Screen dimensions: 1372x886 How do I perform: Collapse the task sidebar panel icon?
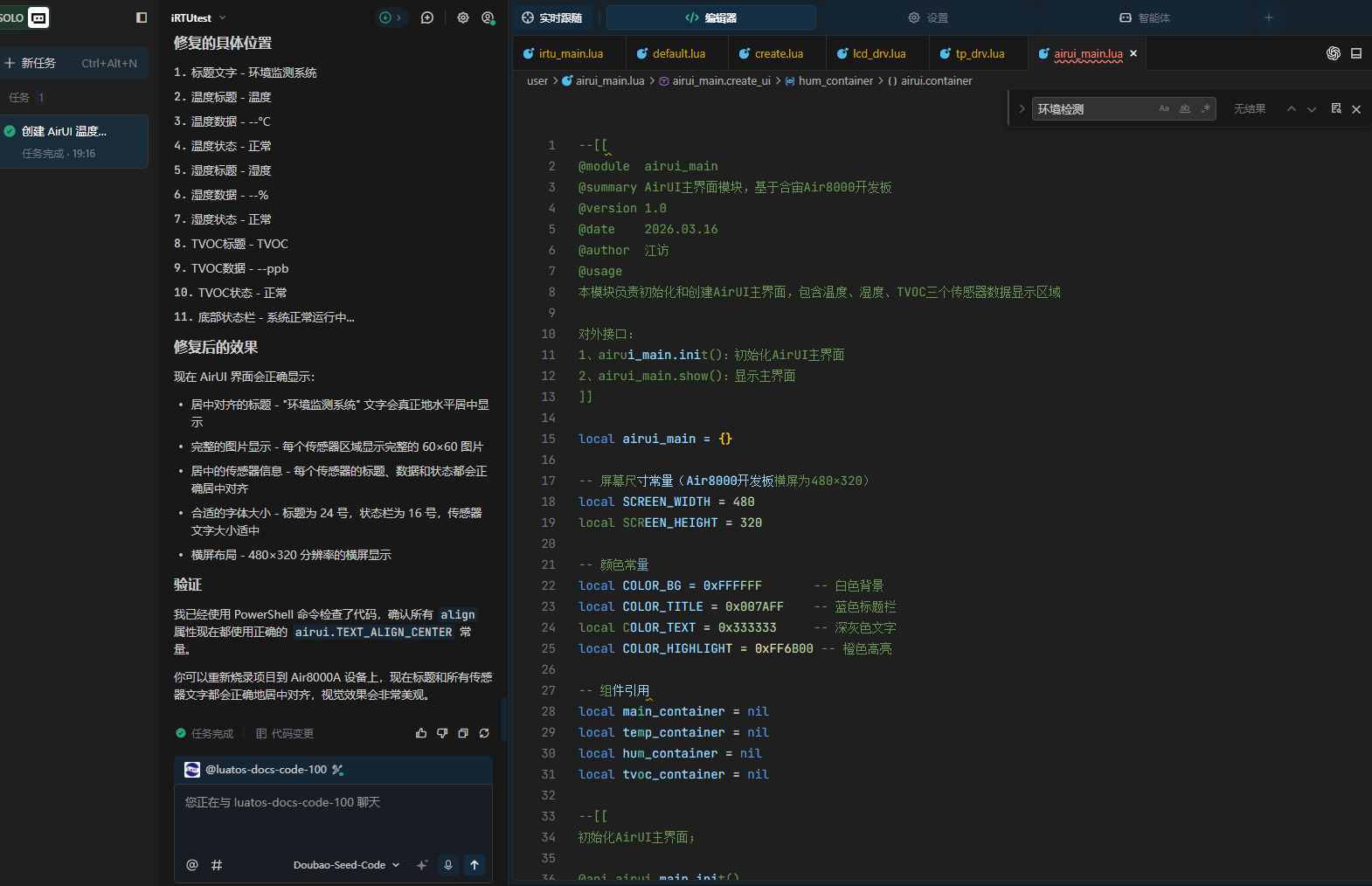(x=142, y=17)
